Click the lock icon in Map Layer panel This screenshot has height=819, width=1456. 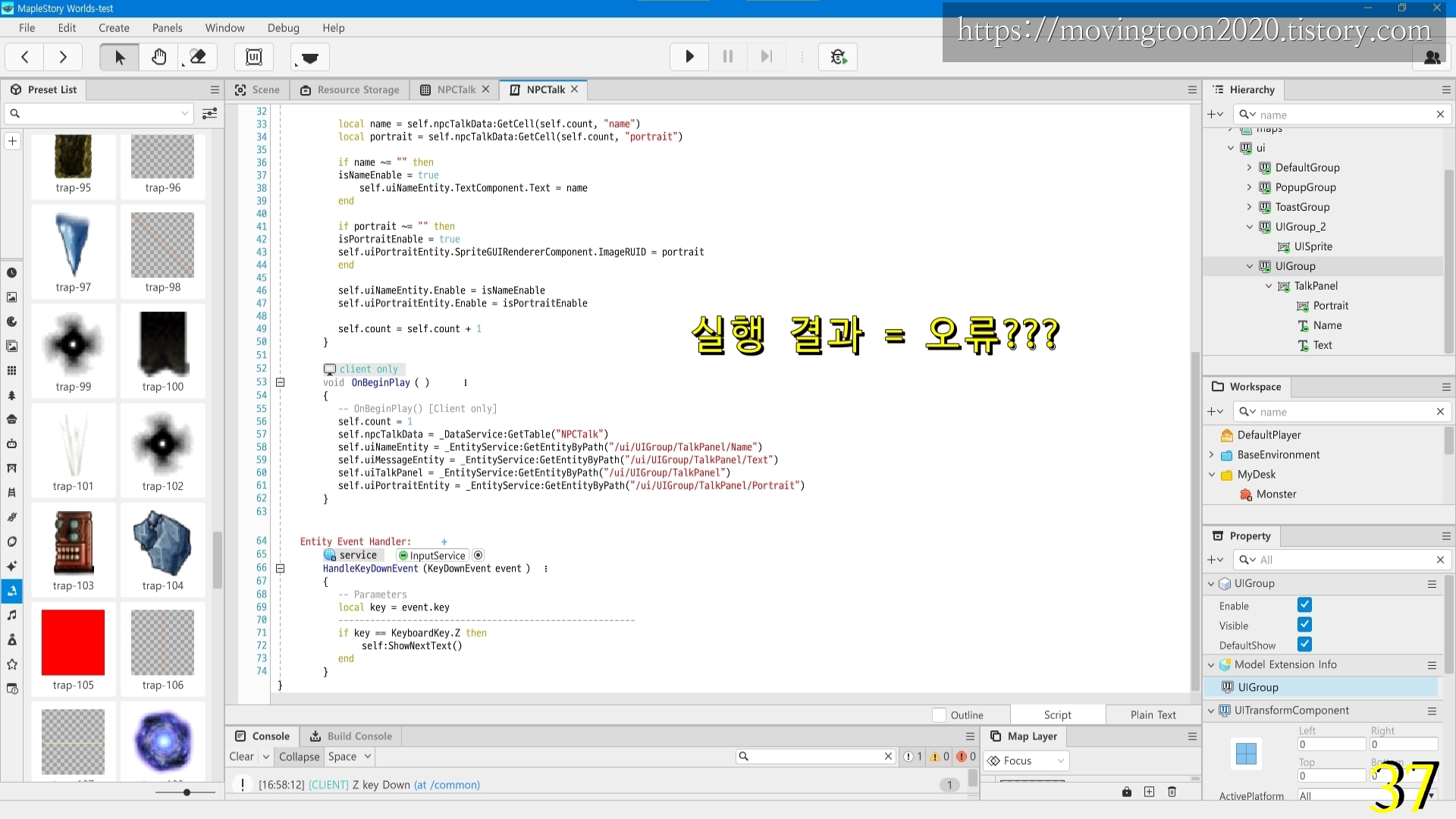pyautogui.click(x=1127, y=792)
